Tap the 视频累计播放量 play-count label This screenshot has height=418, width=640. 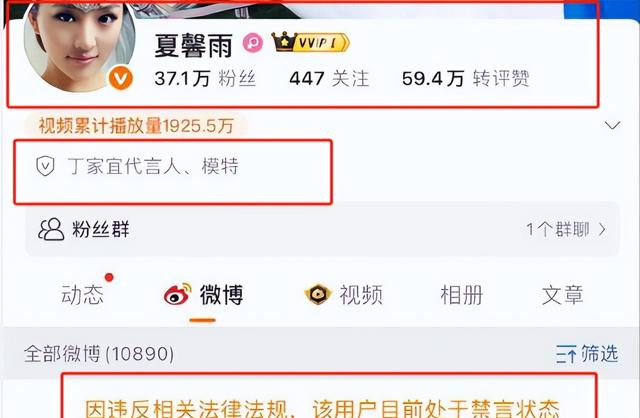coord(136,125)
